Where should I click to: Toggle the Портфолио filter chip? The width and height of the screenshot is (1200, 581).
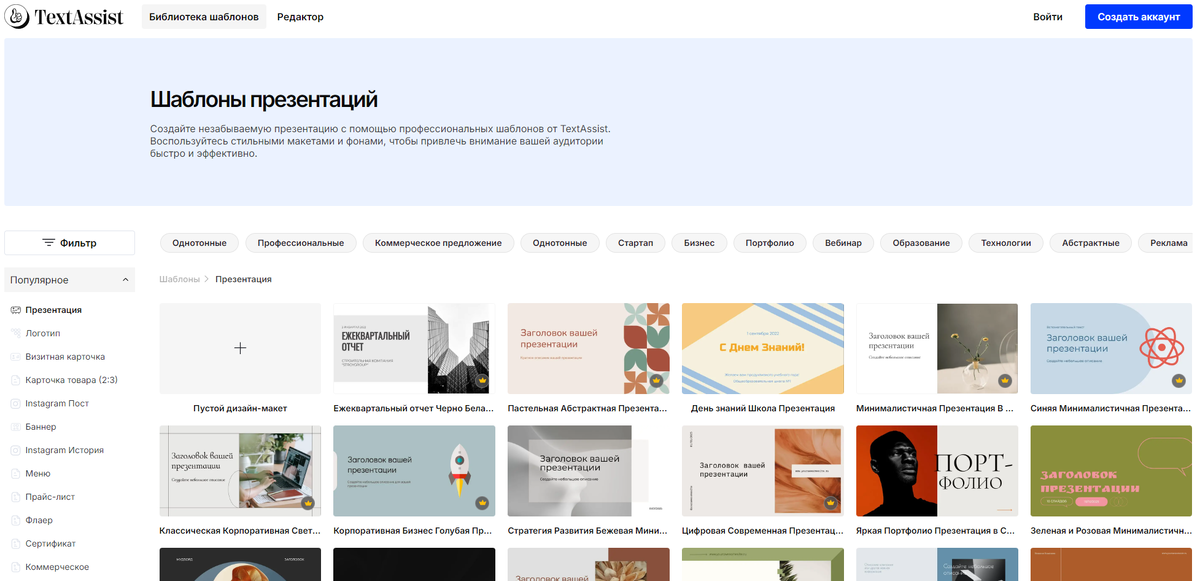pyautogui.click(x=769, y=242)
